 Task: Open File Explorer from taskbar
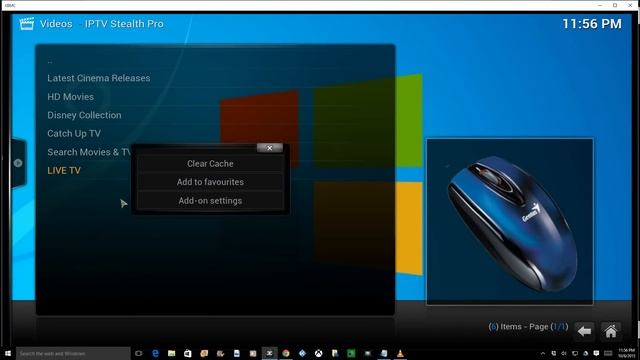point(171,353)
